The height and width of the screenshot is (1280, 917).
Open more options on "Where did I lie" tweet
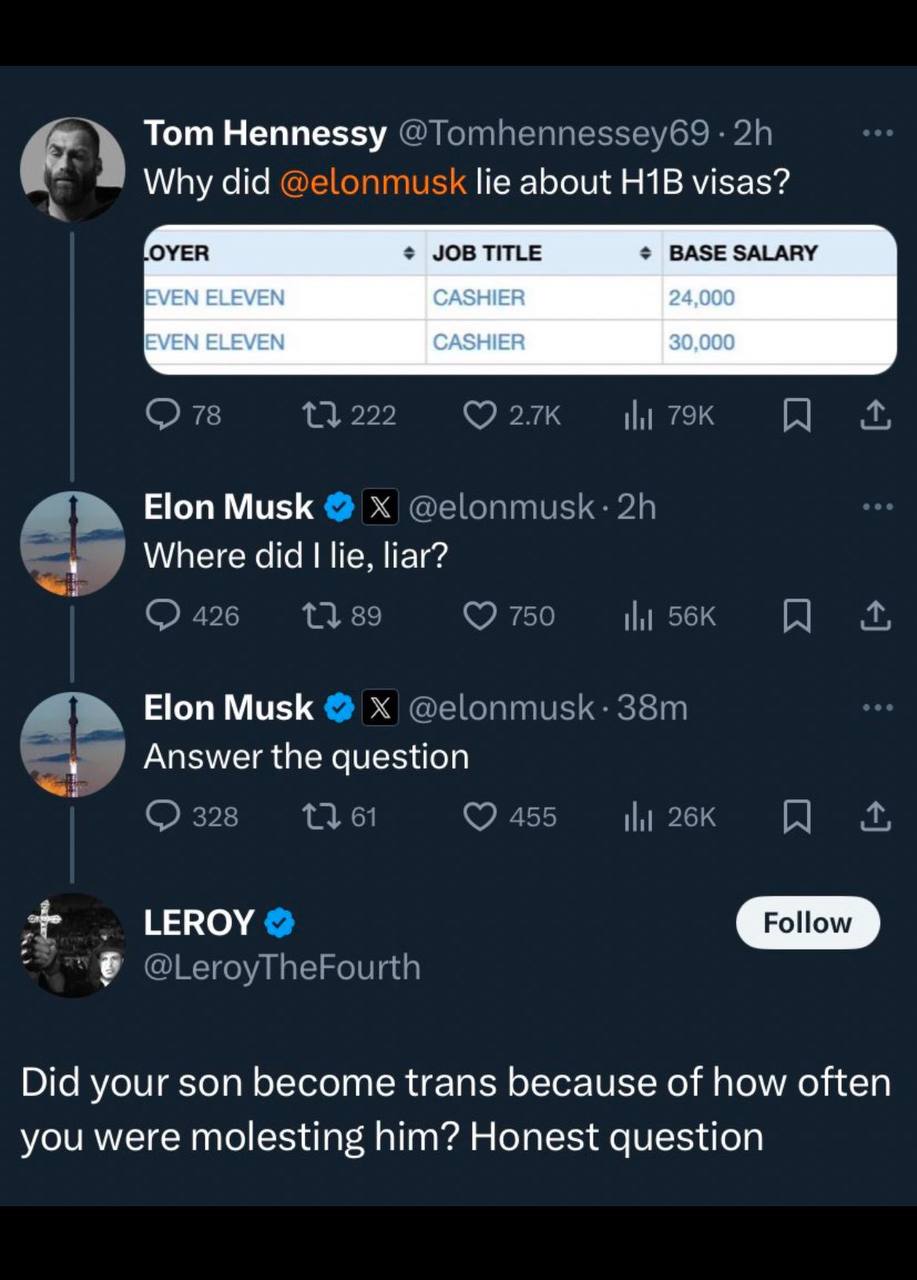[876, 507]
